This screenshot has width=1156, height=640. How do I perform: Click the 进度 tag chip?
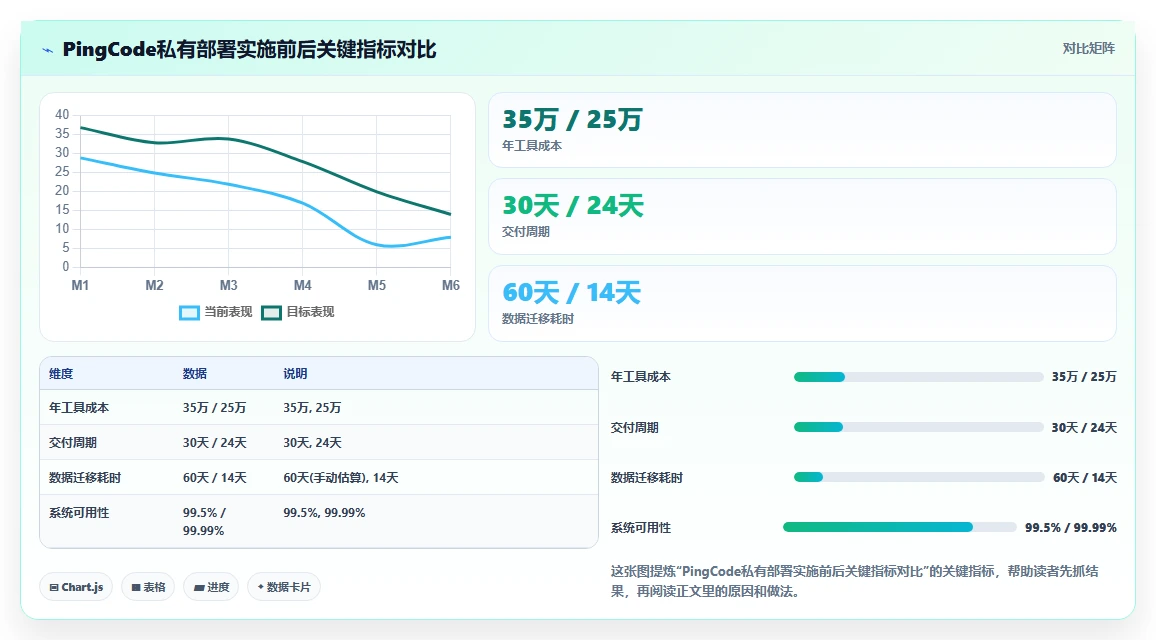[x=211, y=588]
